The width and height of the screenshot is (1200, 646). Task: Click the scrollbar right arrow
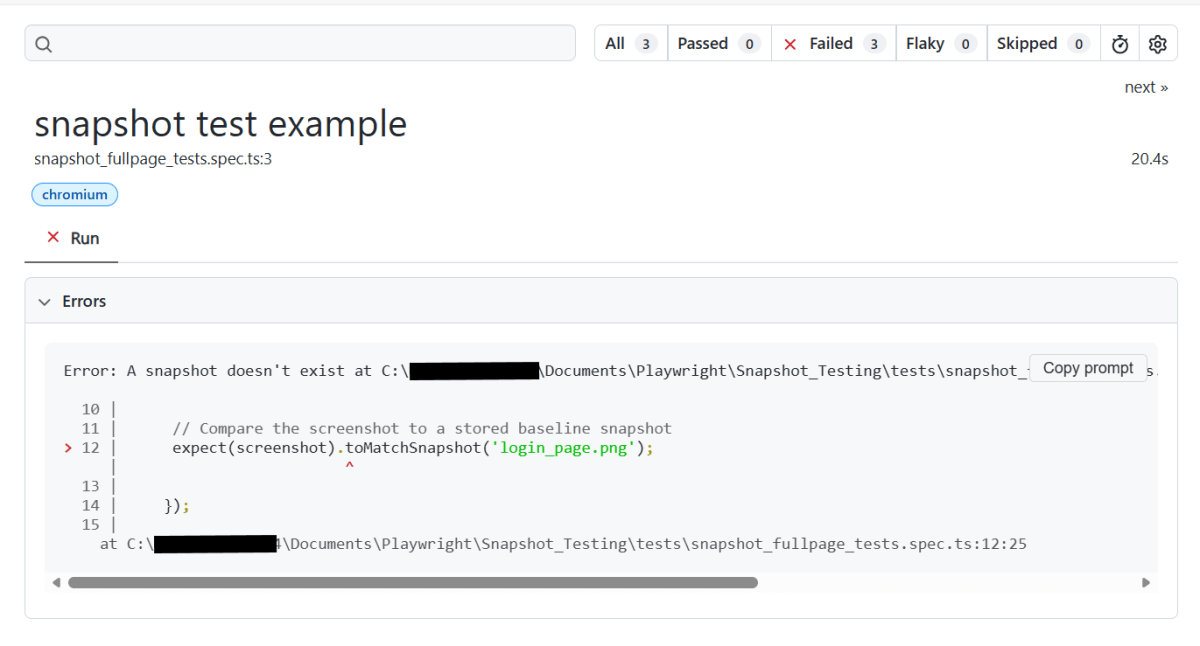[1146, 582]
